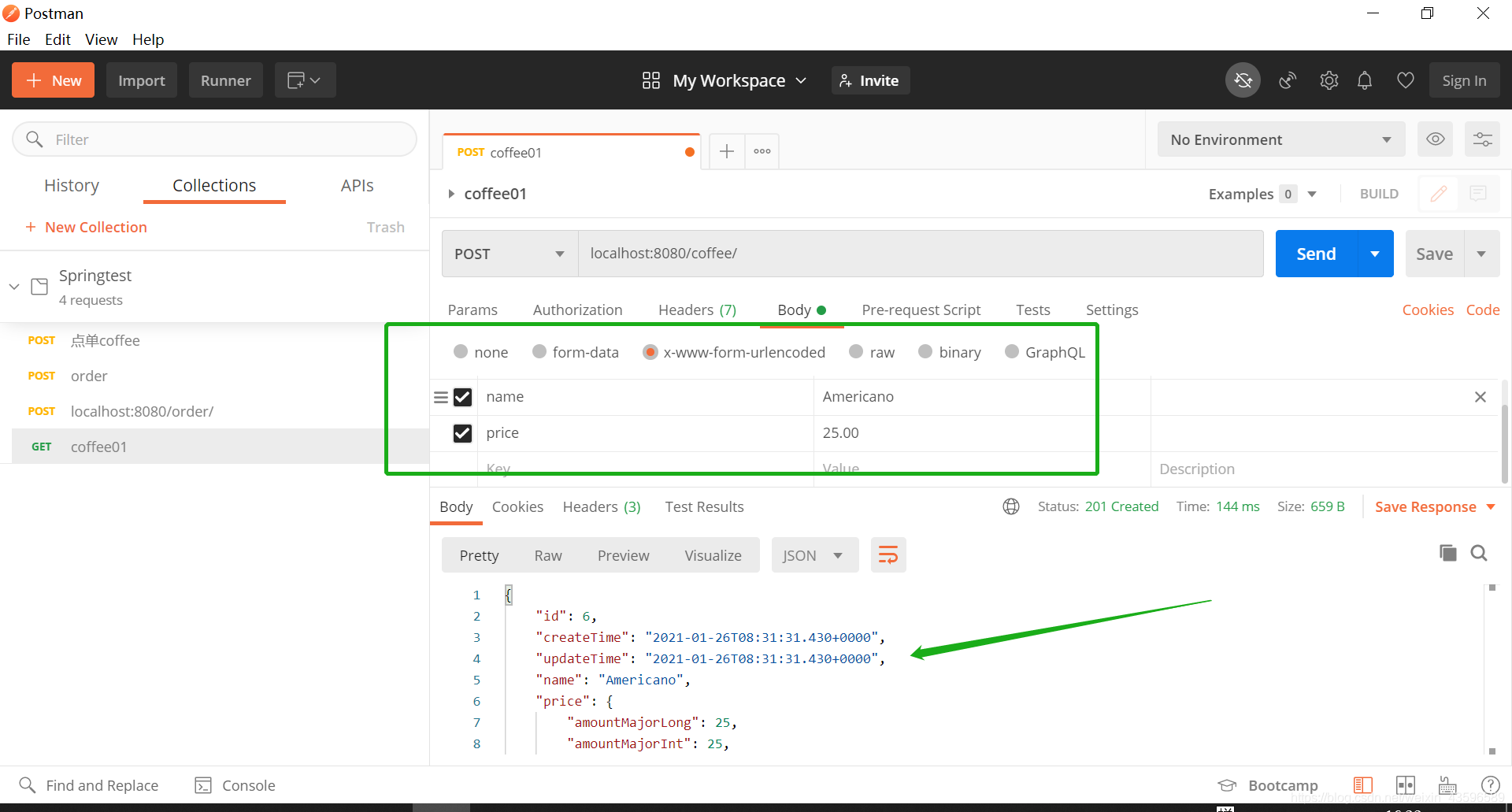Open the Save Response dropdown
Viewport: 1512px width, 812px height.
(x=1435, y=506)
